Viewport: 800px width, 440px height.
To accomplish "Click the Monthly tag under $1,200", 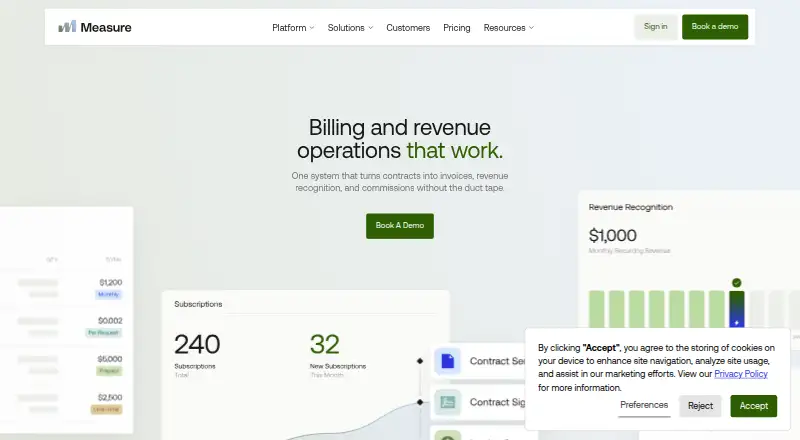I will pos(108,295).
